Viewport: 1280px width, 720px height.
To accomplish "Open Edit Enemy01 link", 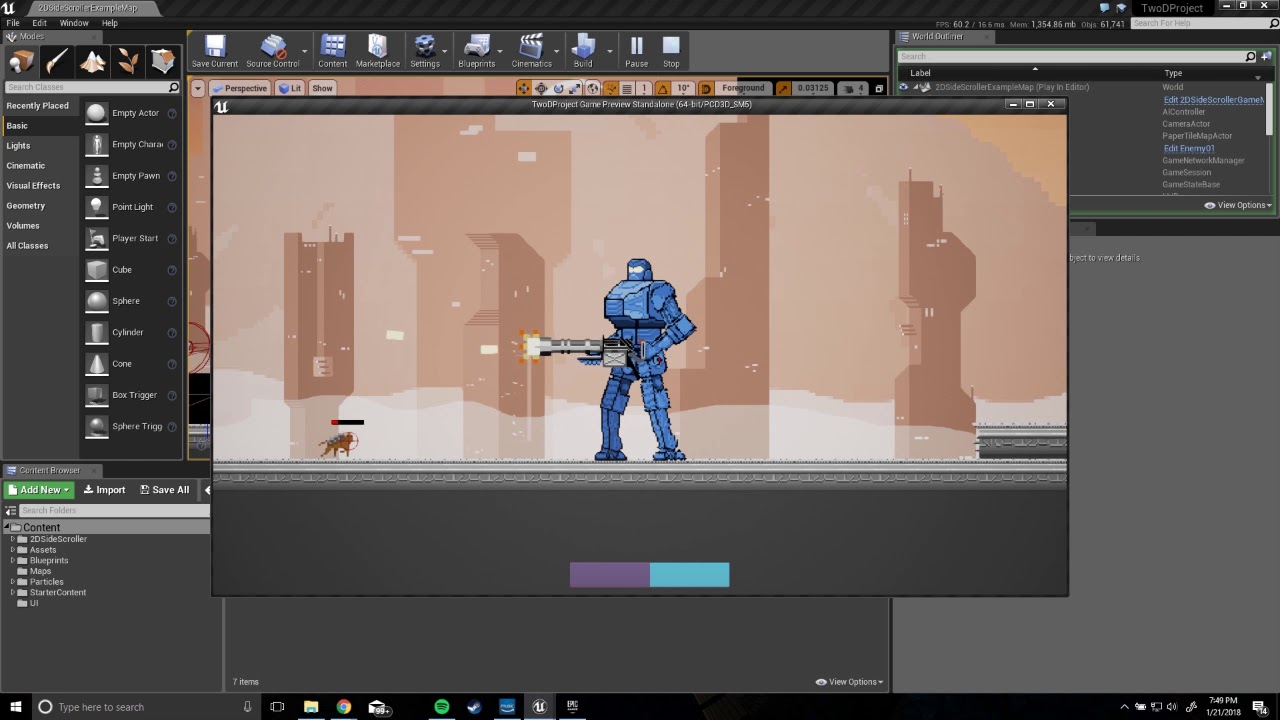I will [x=1188, y=148].
